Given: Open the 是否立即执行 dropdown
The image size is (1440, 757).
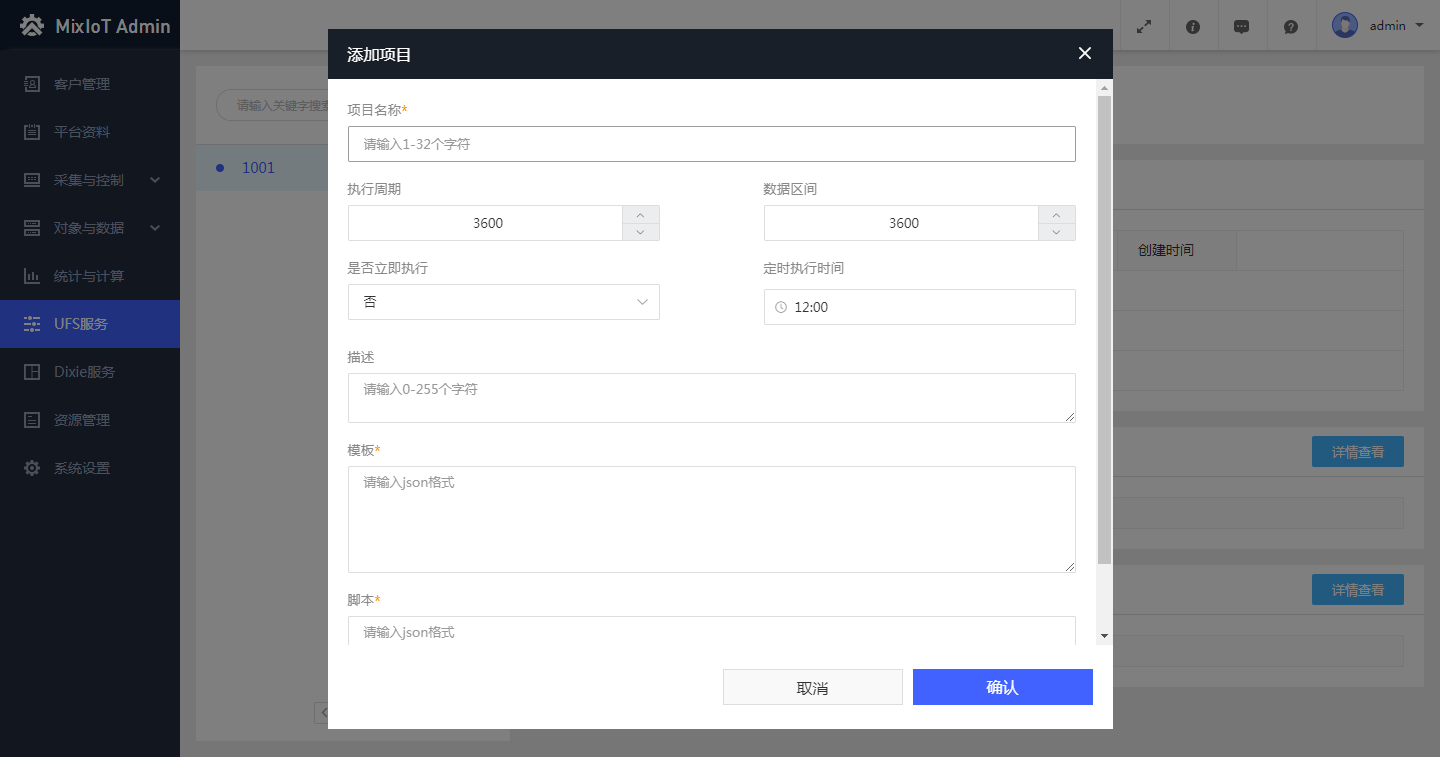Looking at the screenshot, I should [503, 302].
